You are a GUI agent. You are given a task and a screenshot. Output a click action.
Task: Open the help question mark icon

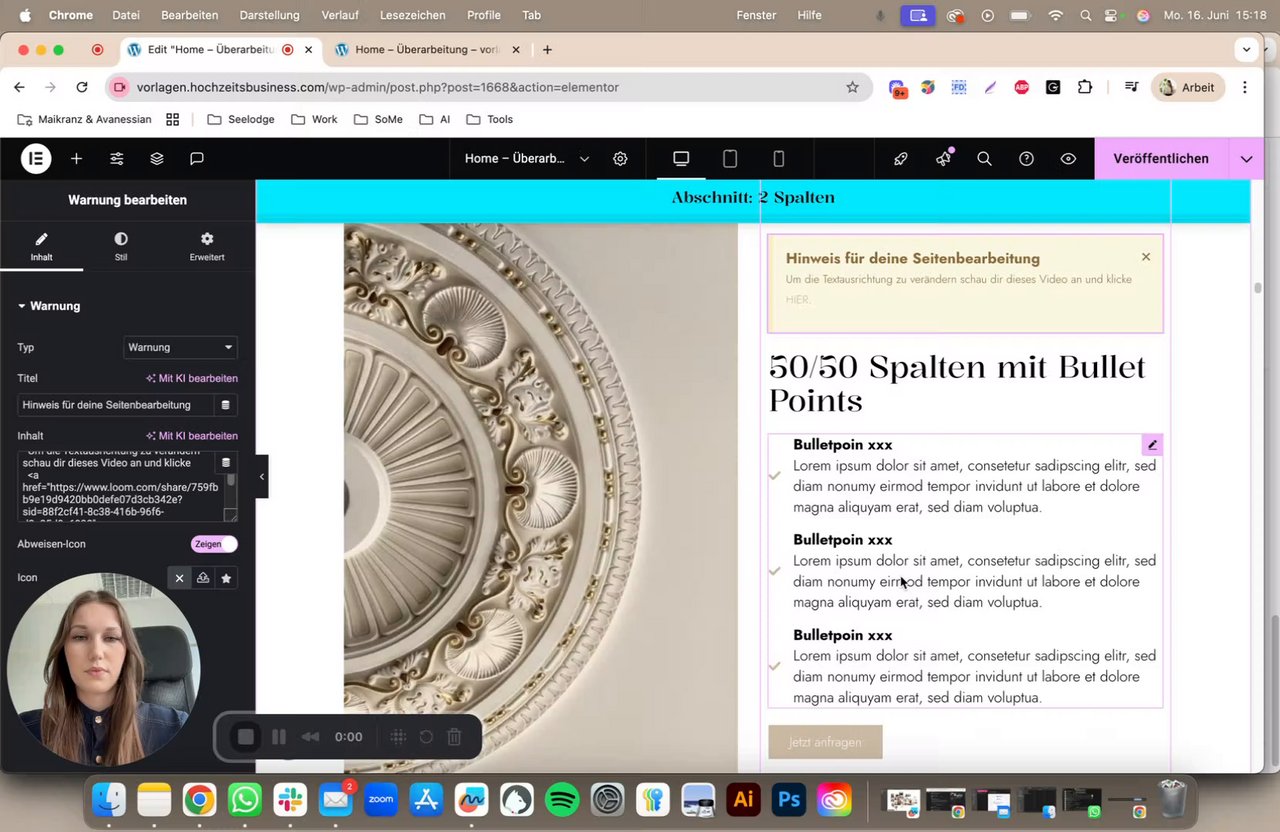1026,158
